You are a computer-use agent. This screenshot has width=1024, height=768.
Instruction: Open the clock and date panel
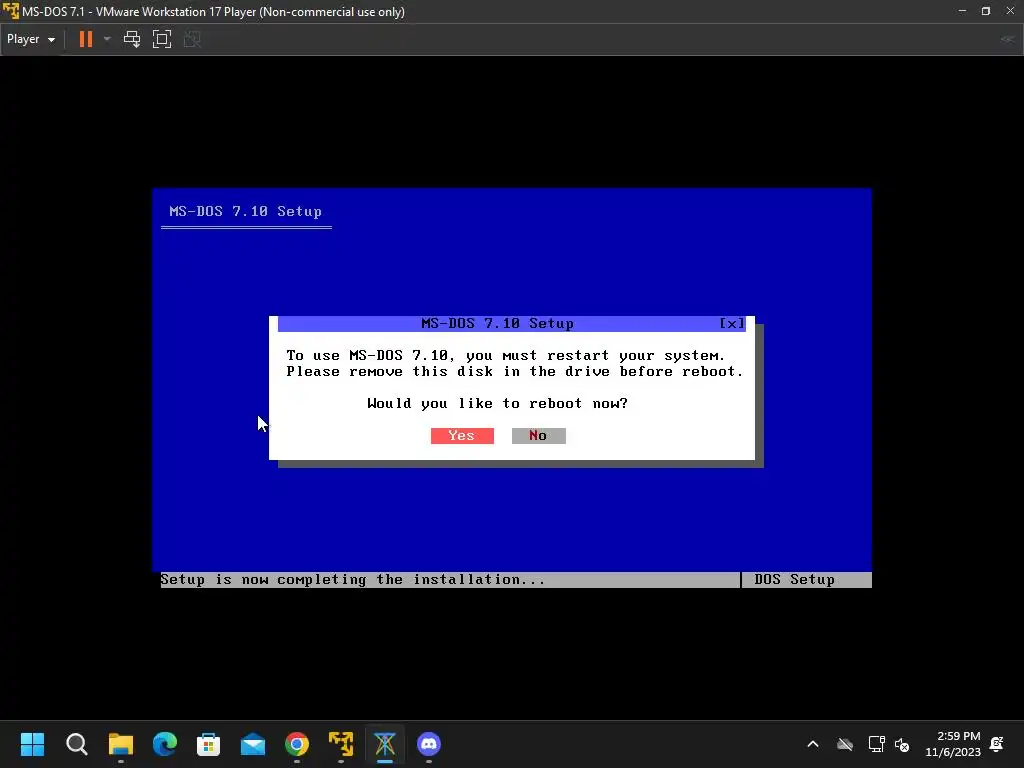point(953,744)
